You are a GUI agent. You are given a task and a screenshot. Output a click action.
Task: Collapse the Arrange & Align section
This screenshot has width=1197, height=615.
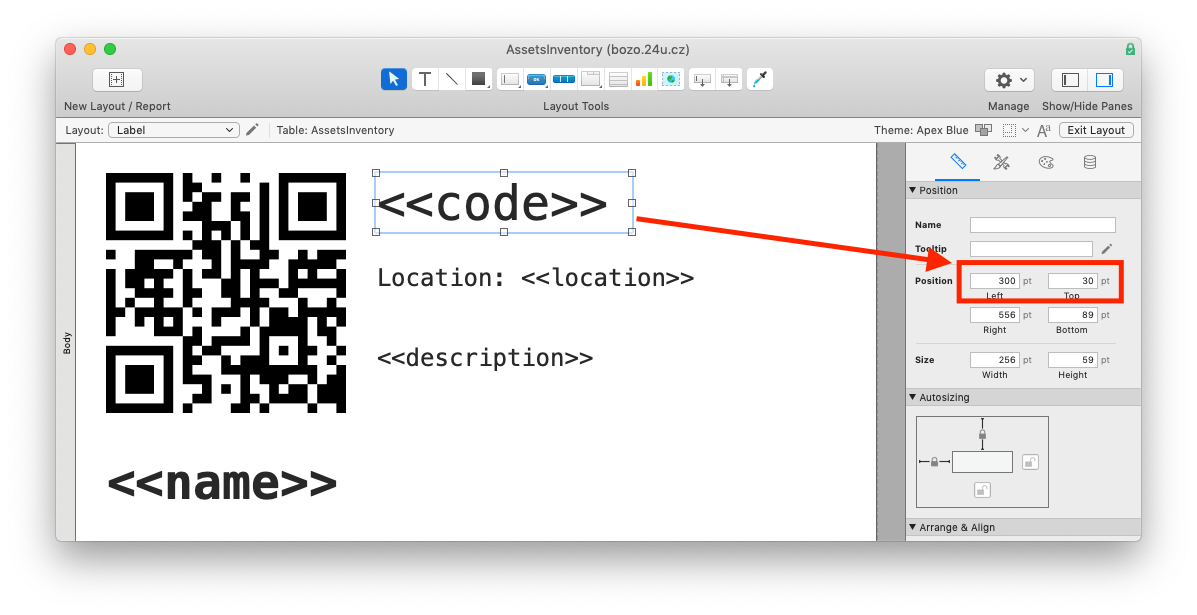pyautogui.click(x=912, y=527)
